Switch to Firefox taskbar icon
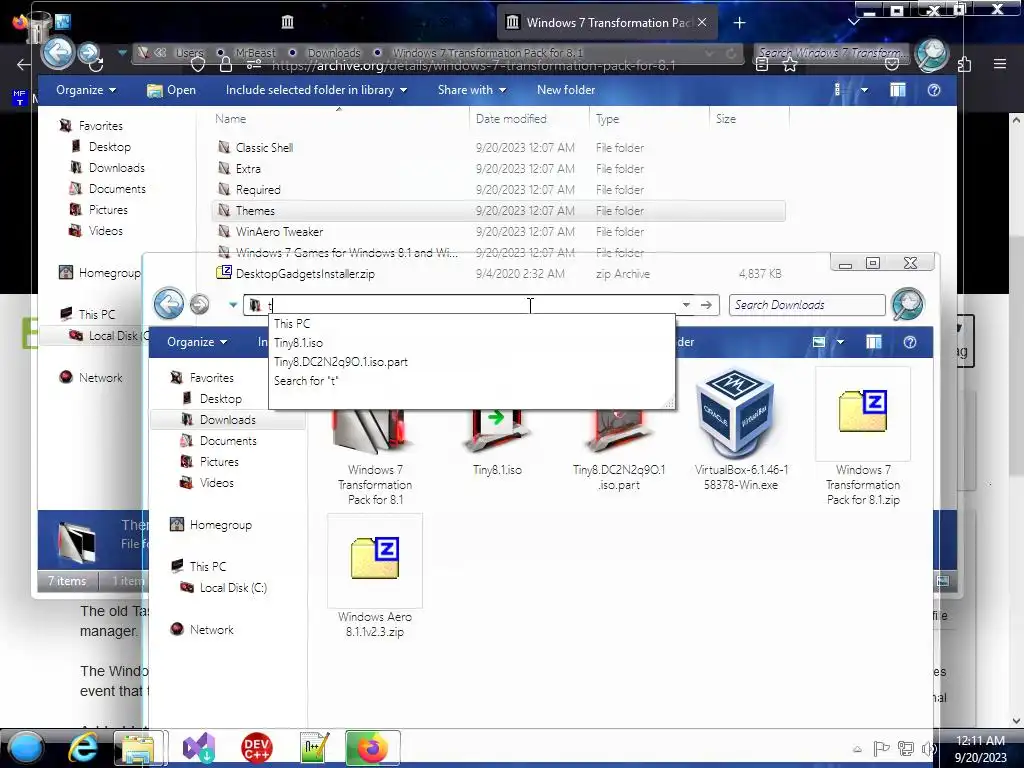1024x768 pixels. pyautogui.click(x=372, y=748)
